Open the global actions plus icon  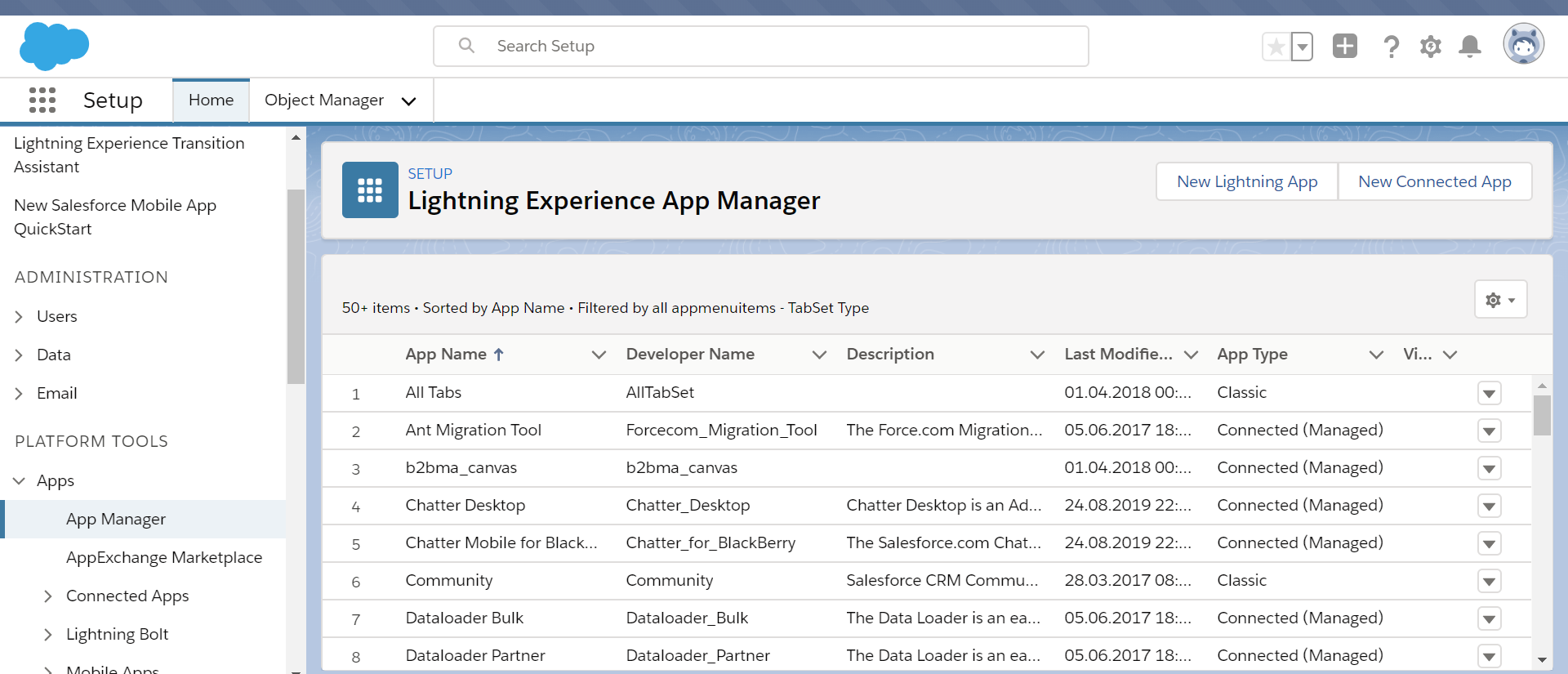(1344, 46)
